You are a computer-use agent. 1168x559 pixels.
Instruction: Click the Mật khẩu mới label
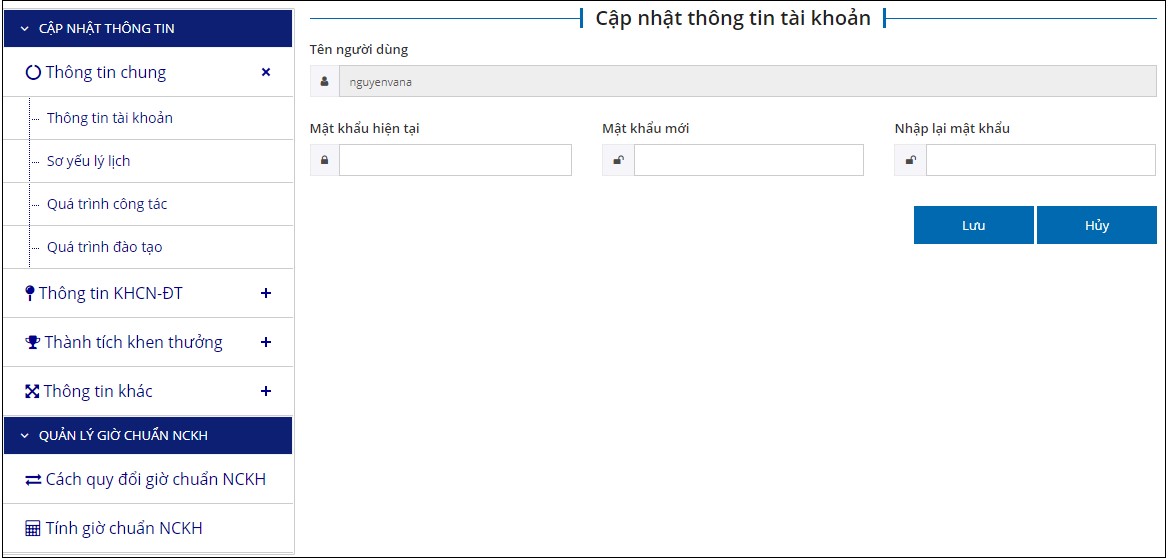[x=646, y=128]
